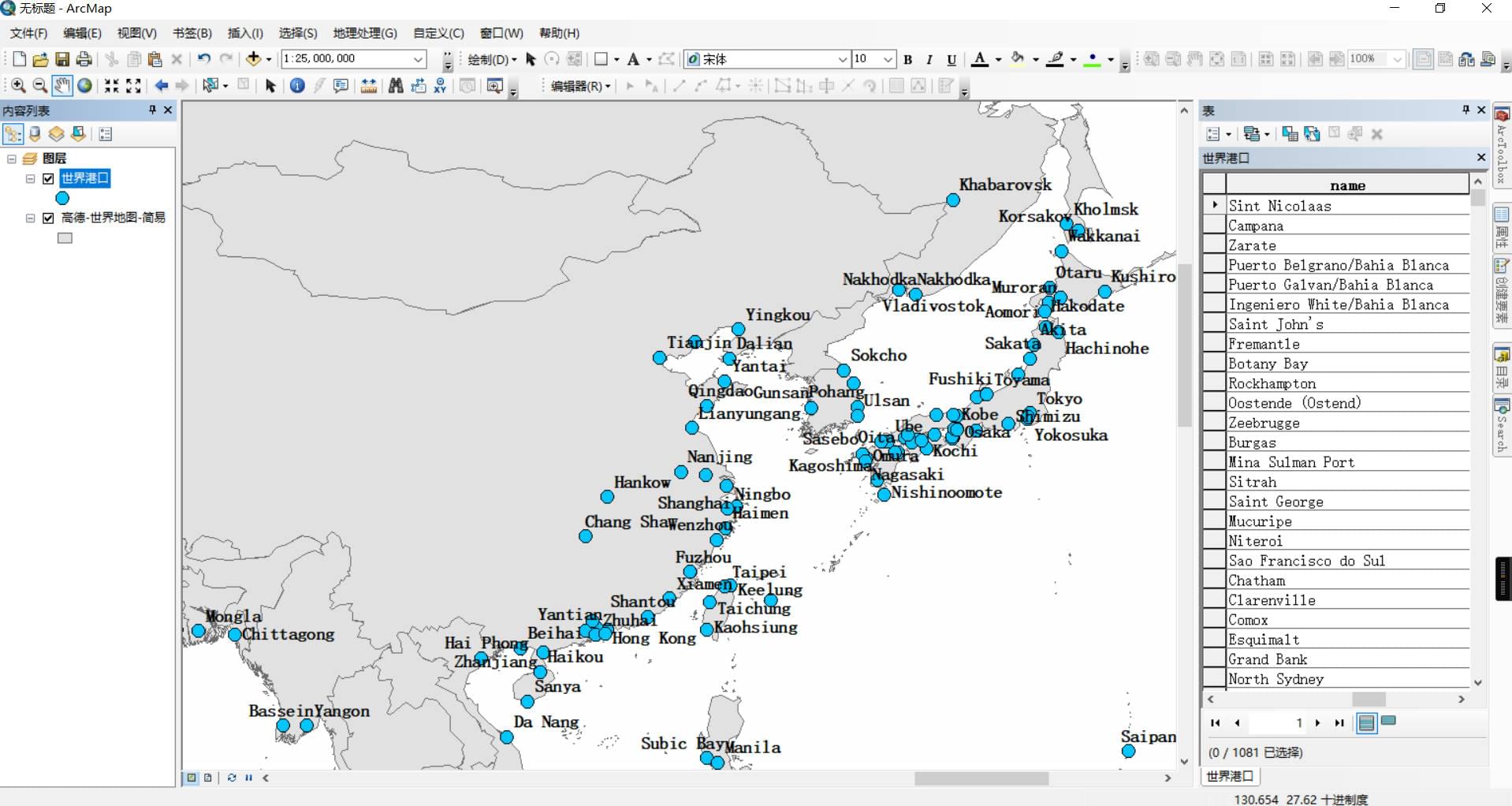Open the 绘制(D) drawing menu button
Image resolution: width=1512 pixels, height=806 pixels.
(492, 59)
